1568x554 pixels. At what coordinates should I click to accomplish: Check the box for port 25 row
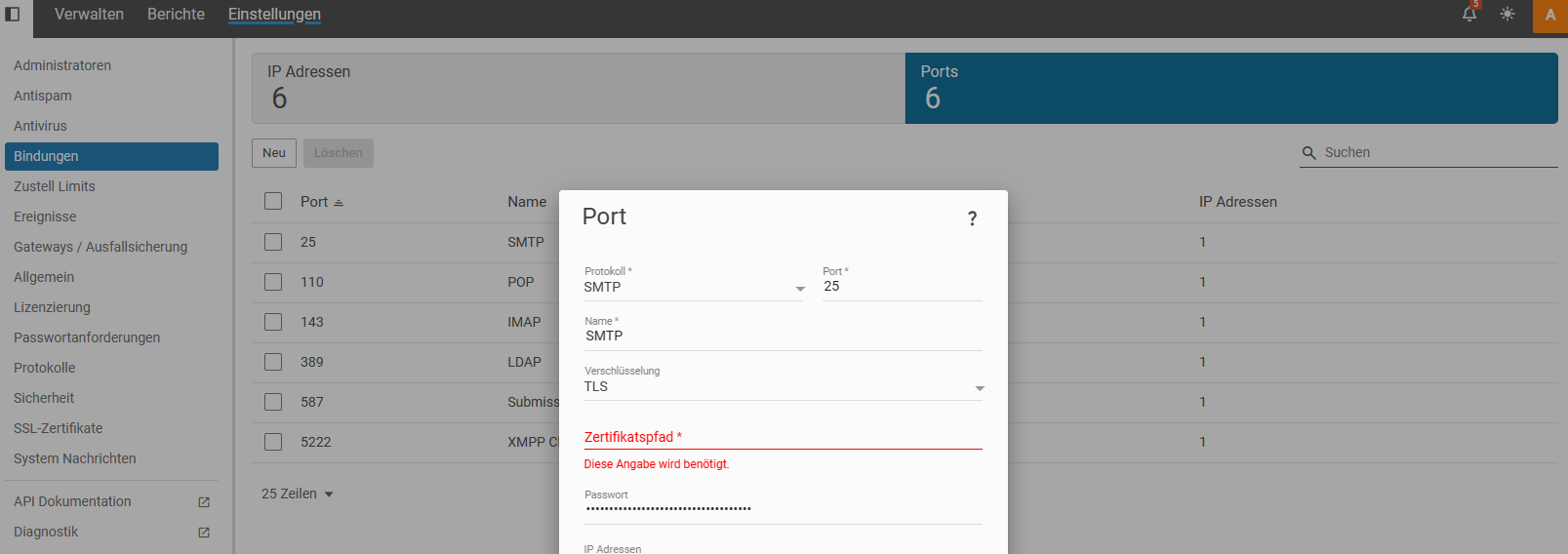tap(273, 242)
